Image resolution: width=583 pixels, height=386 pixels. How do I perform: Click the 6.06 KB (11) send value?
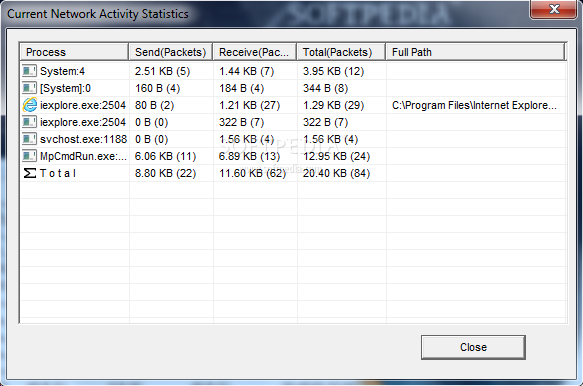point(165,156)
